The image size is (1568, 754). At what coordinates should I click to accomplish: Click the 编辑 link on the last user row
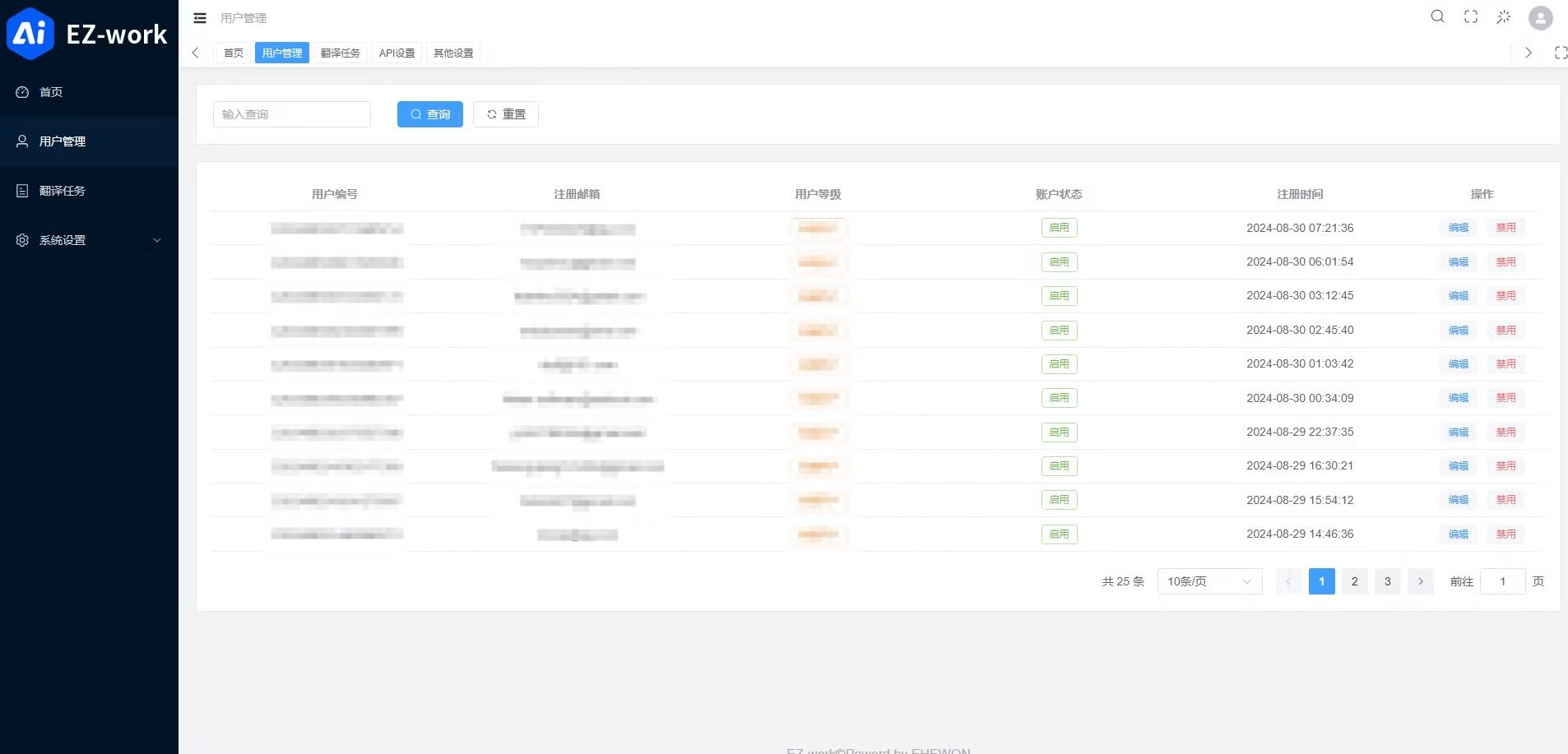coord(1459,534)
